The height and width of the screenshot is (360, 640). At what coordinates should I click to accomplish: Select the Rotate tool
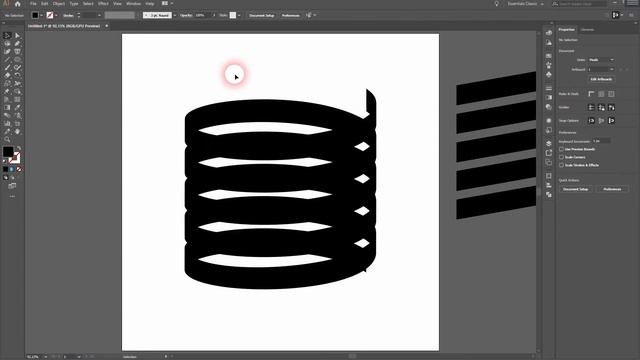pyautogui.click(x=17, y=76)
